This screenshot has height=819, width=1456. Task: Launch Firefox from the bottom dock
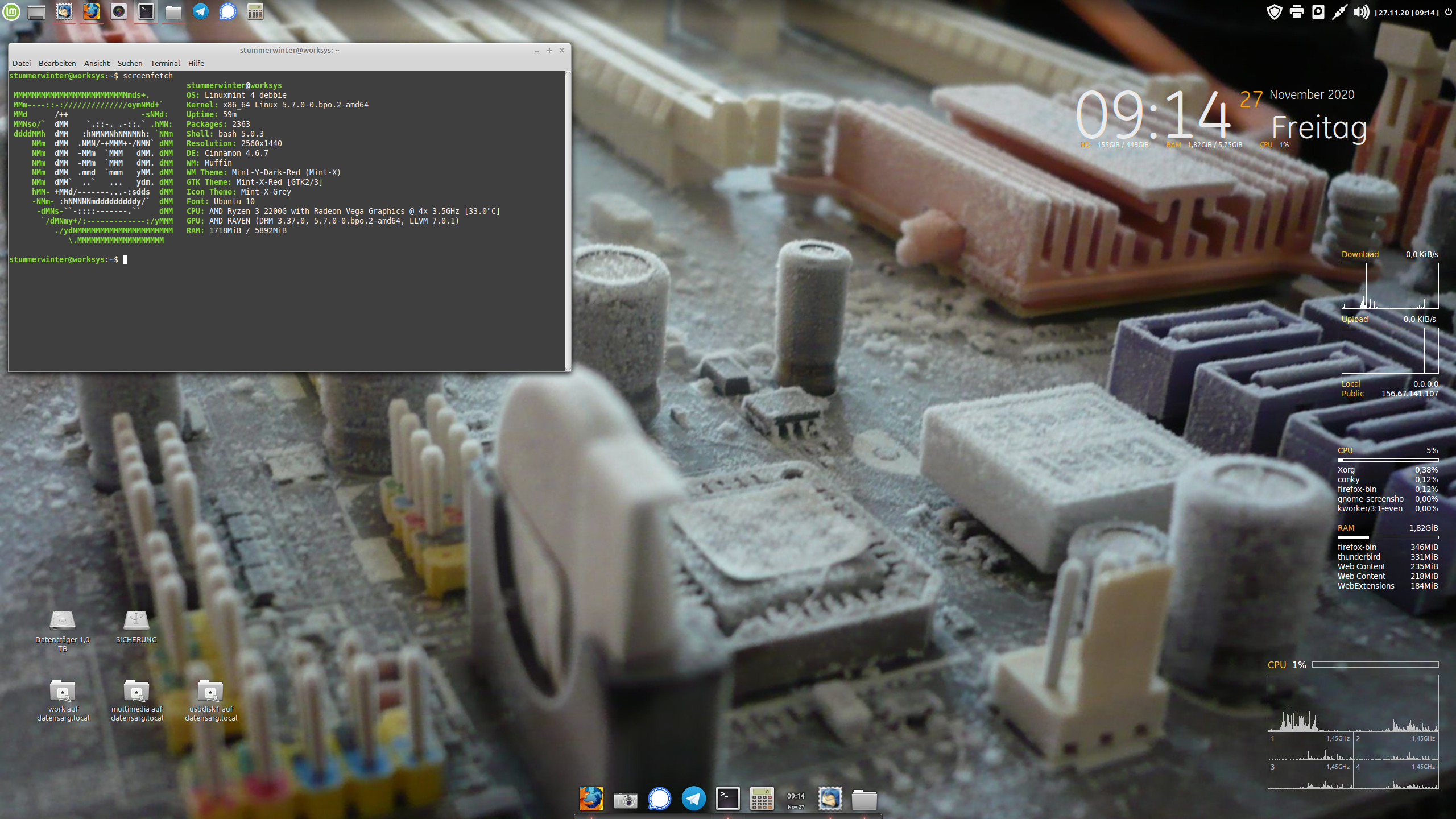pyautogui.click(x=591, y=799)
